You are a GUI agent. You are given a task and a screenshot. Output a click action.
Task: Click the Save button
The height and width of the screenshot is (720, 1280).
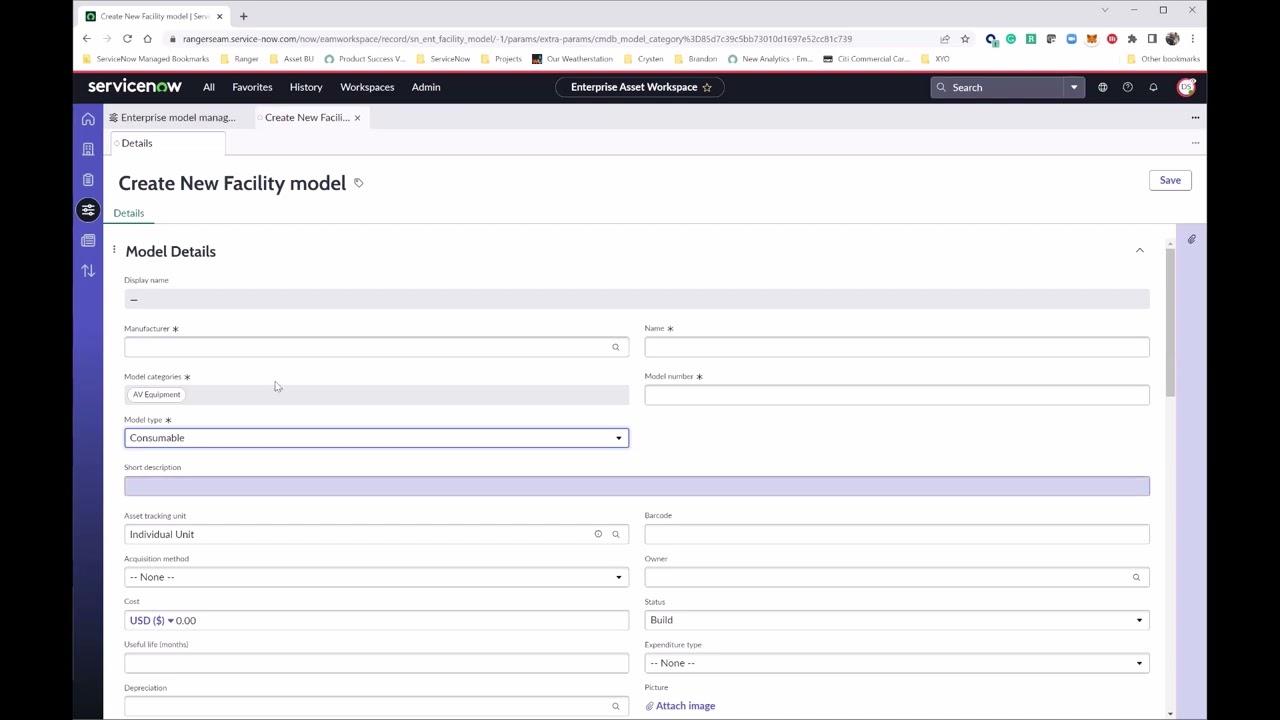[1170, 180]
